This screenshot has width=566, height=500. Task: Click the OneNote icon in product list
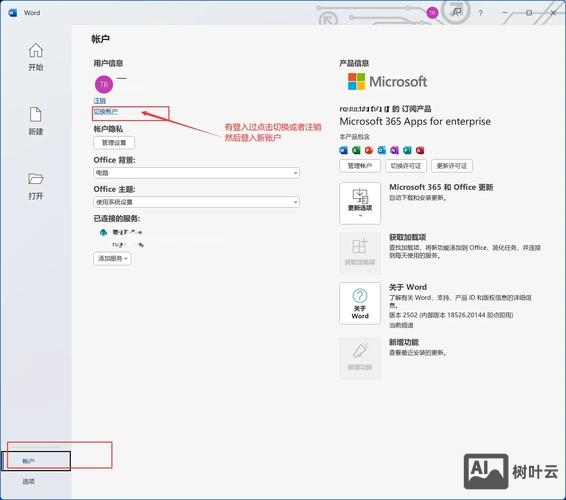[394, 150]
